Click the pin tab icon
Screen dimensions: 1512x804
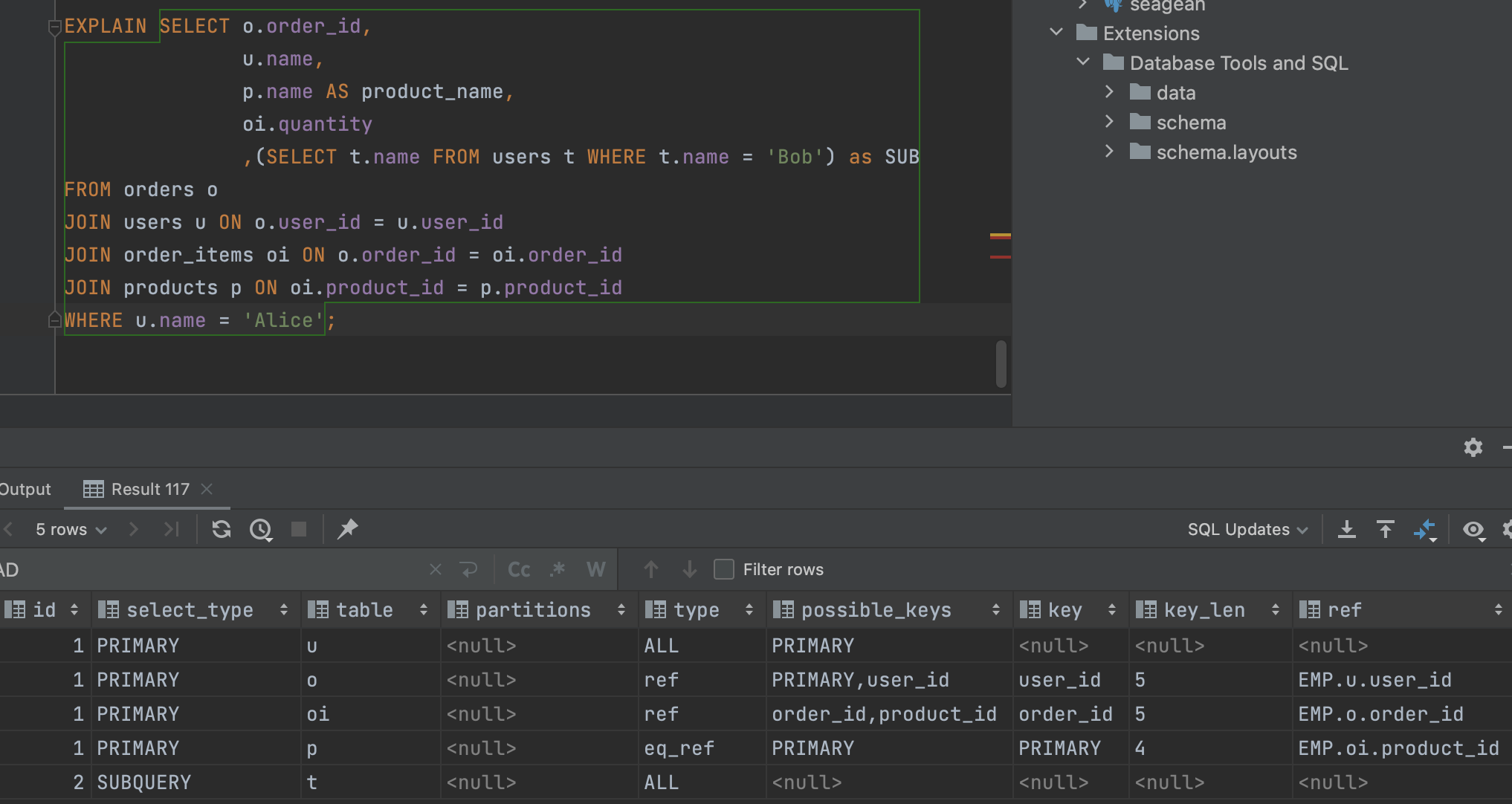(x=347, y=529)
